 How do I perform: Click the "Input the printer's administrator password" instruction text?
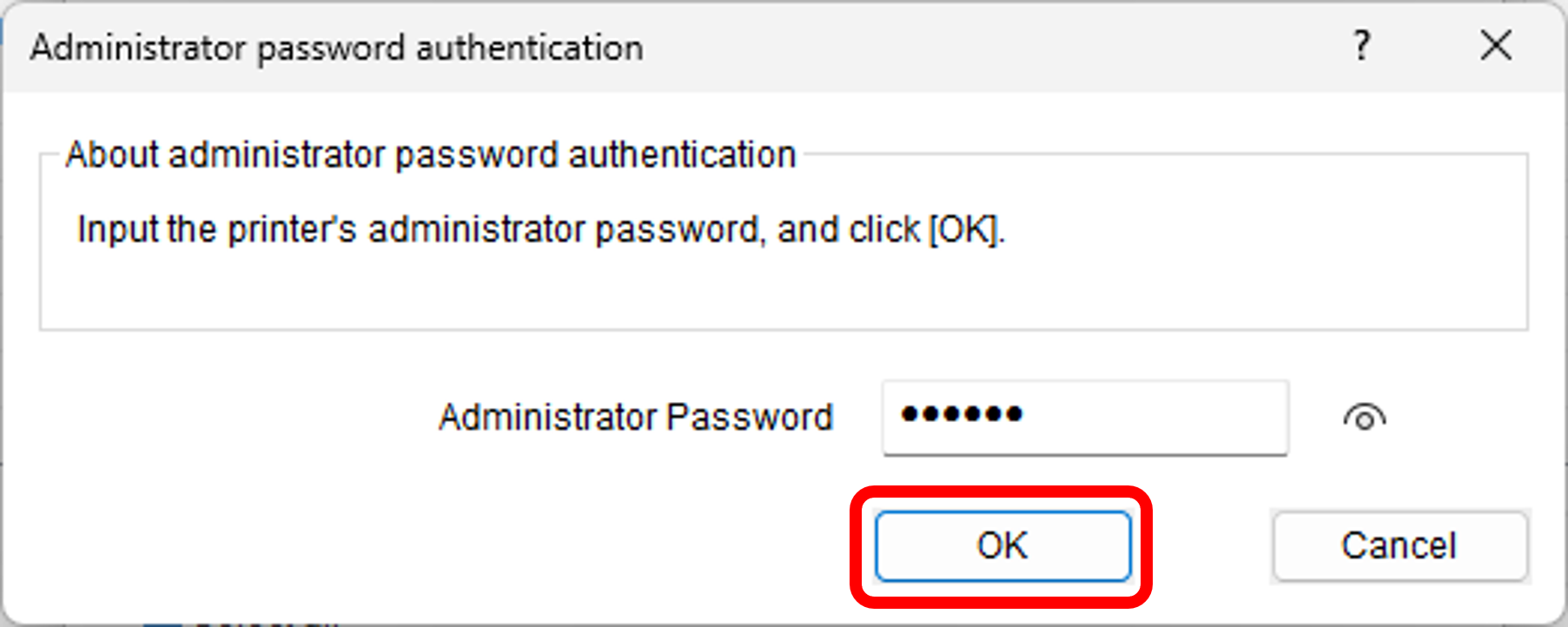point(540,230)
